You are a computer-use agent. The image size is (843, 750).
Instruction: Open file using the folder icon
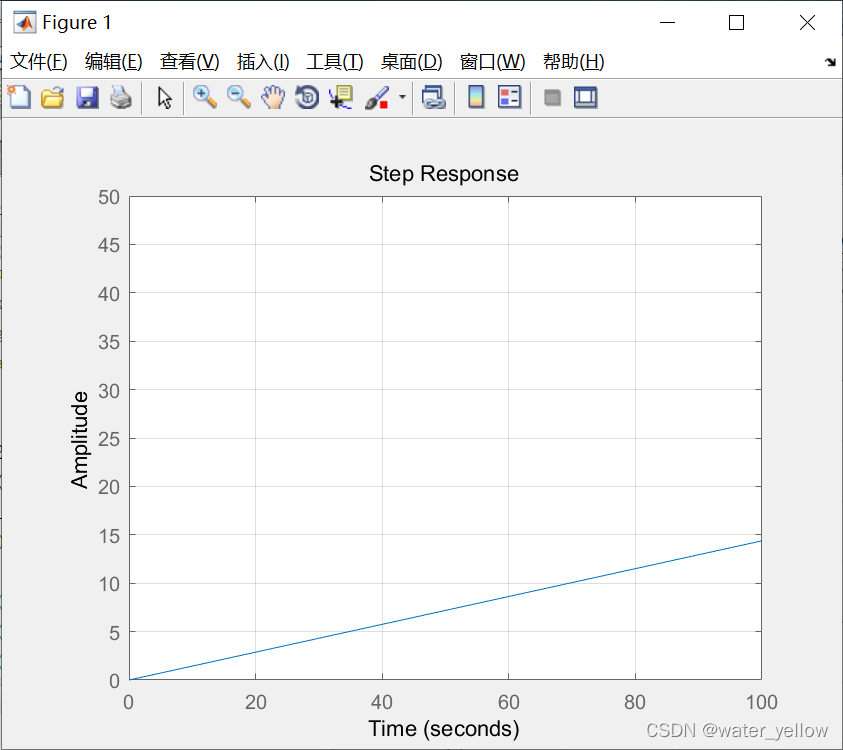point(53,98)
